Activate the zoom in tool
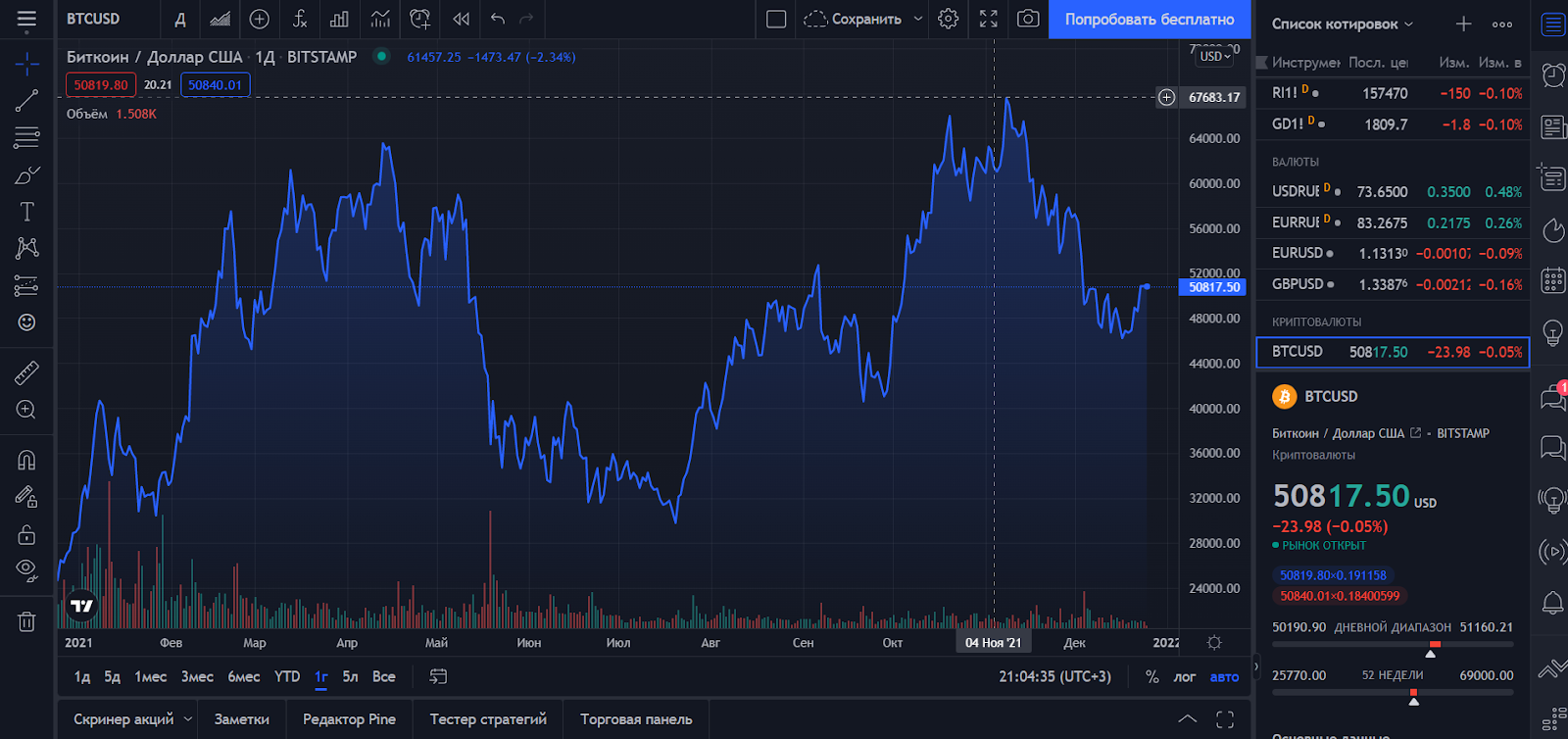 (x=26, y=410)
